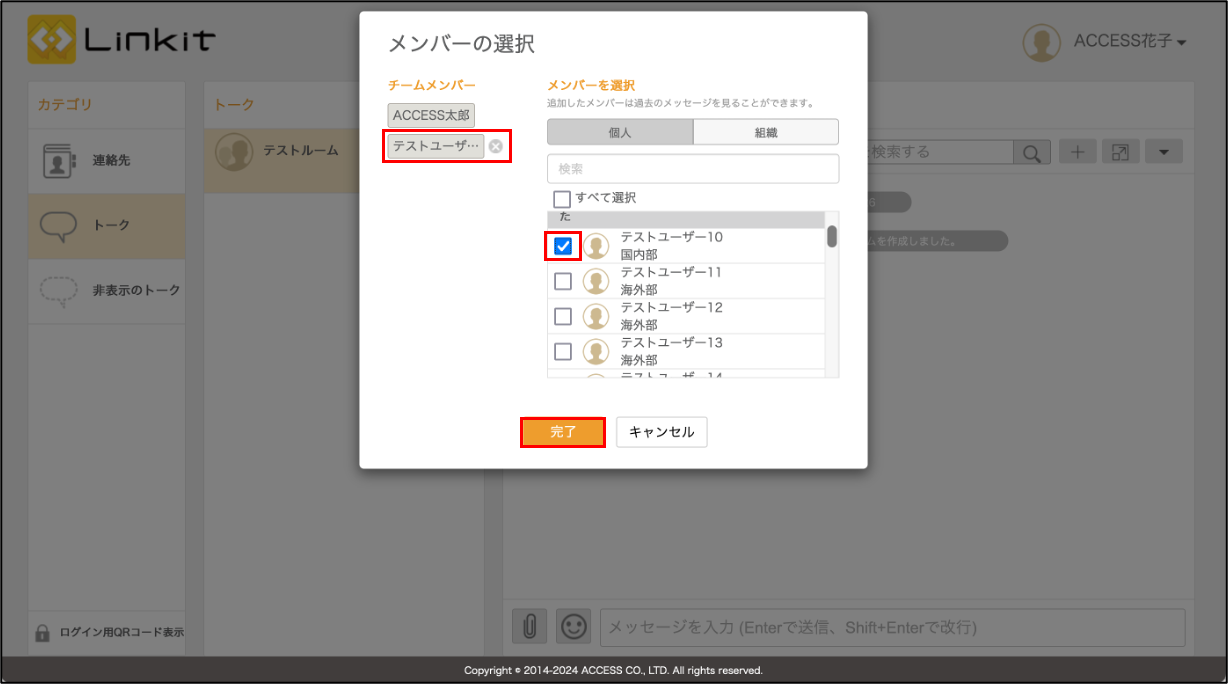This screenshot has height=684, width=1228.
Task: Tick the すべて選択 checkbox
Action: (x=562, y=198)
